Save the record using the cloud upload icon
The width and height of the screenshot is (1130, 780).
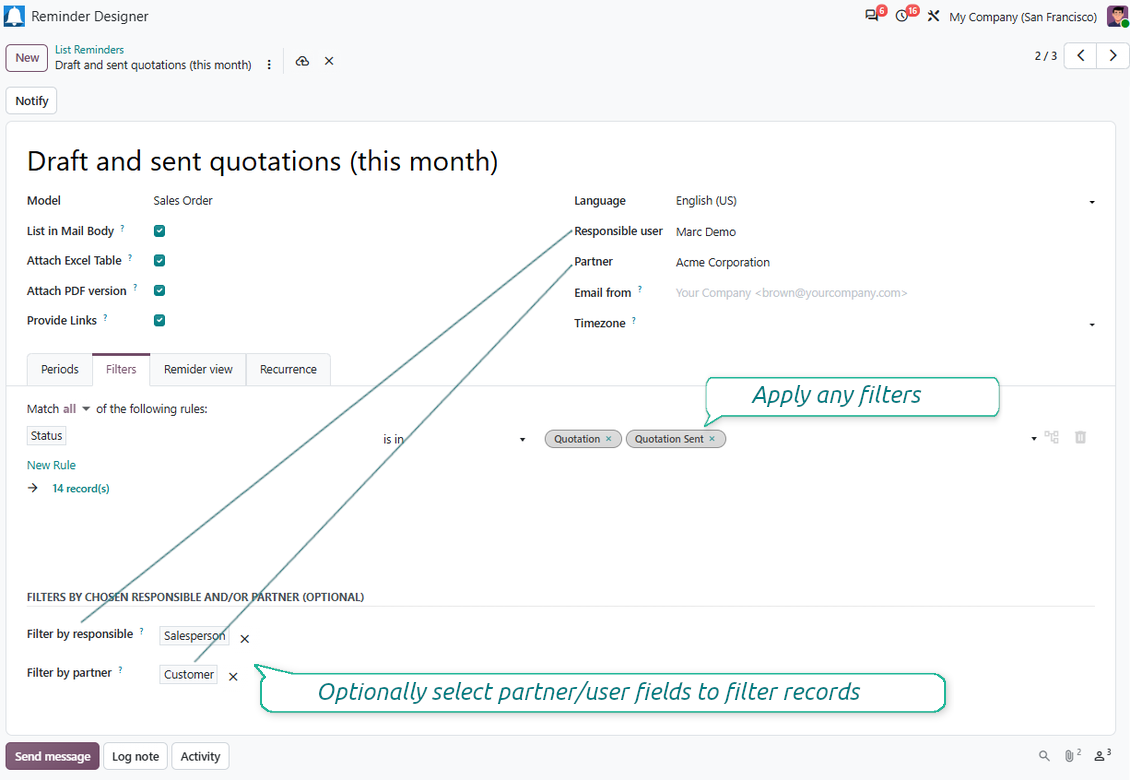click(303, 61)
